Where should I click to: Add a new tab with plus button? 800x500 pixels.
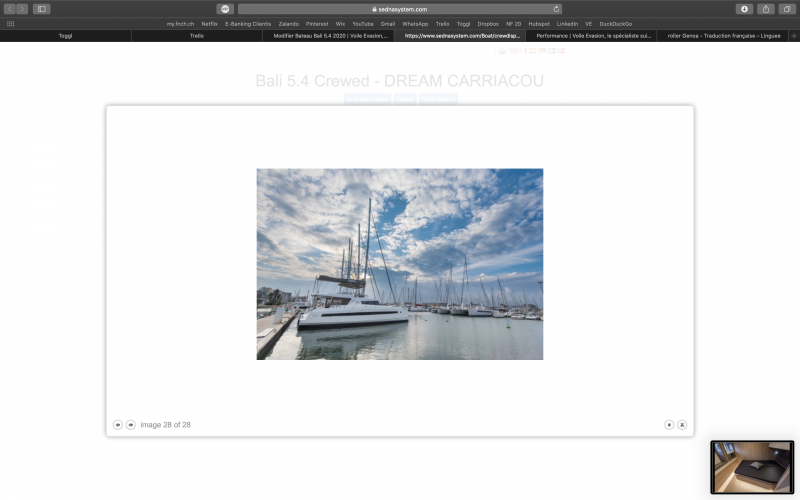click(793, 36)
